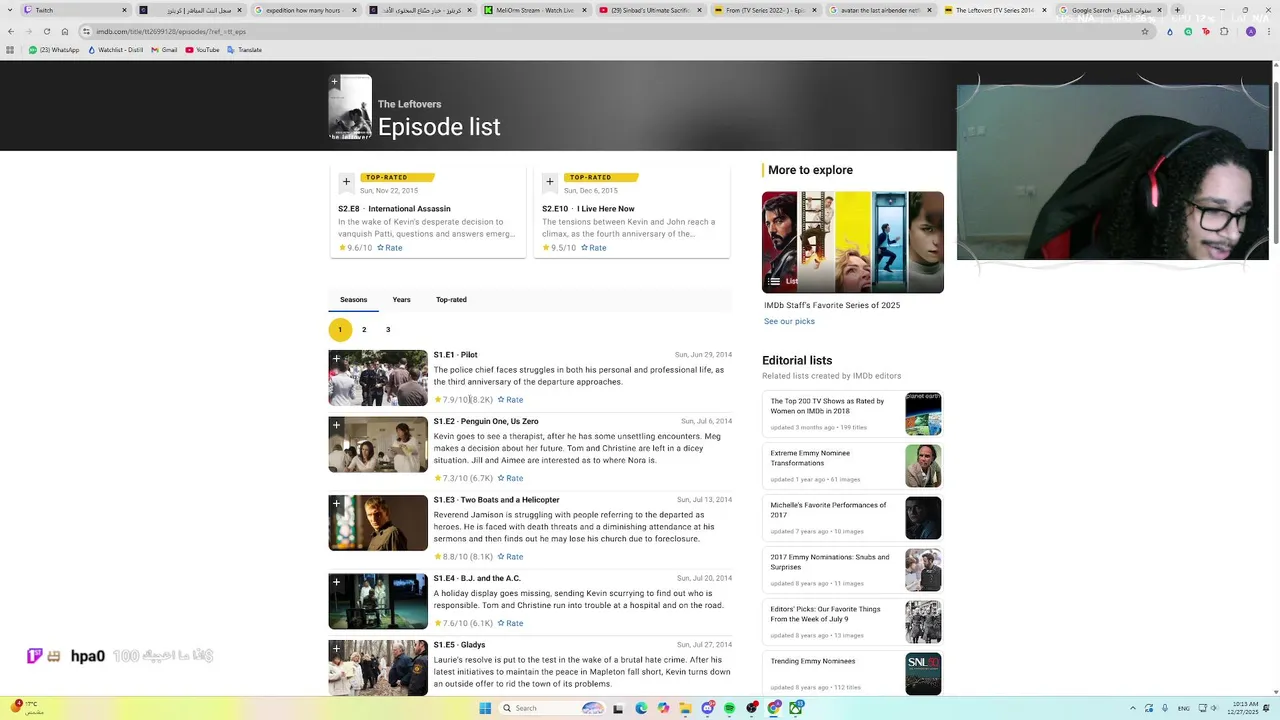Bookmark this page with the star icon
Screen dimensions: 1280x720
click(x=1145, y=31)
